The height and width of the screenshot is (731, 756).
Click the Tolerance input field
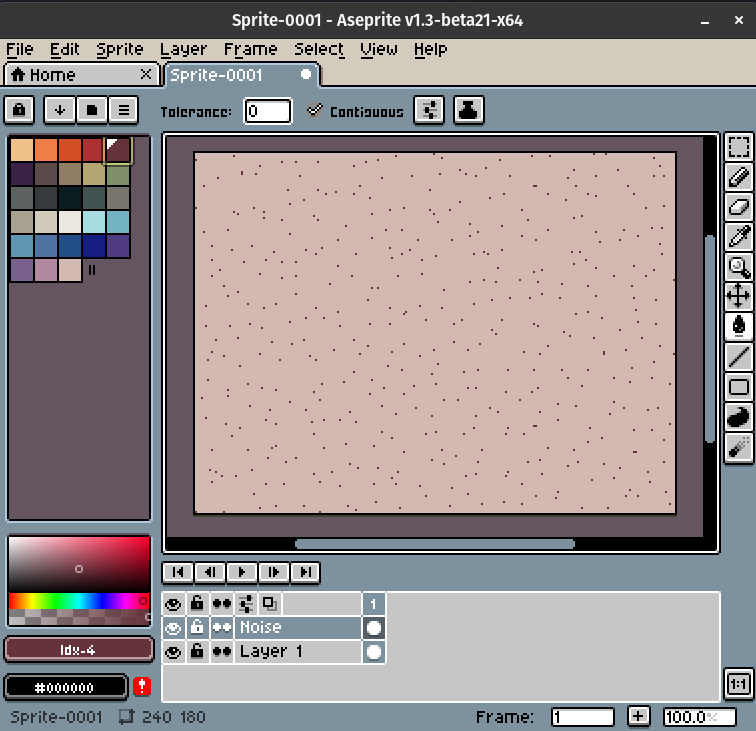tap(267, 111)
